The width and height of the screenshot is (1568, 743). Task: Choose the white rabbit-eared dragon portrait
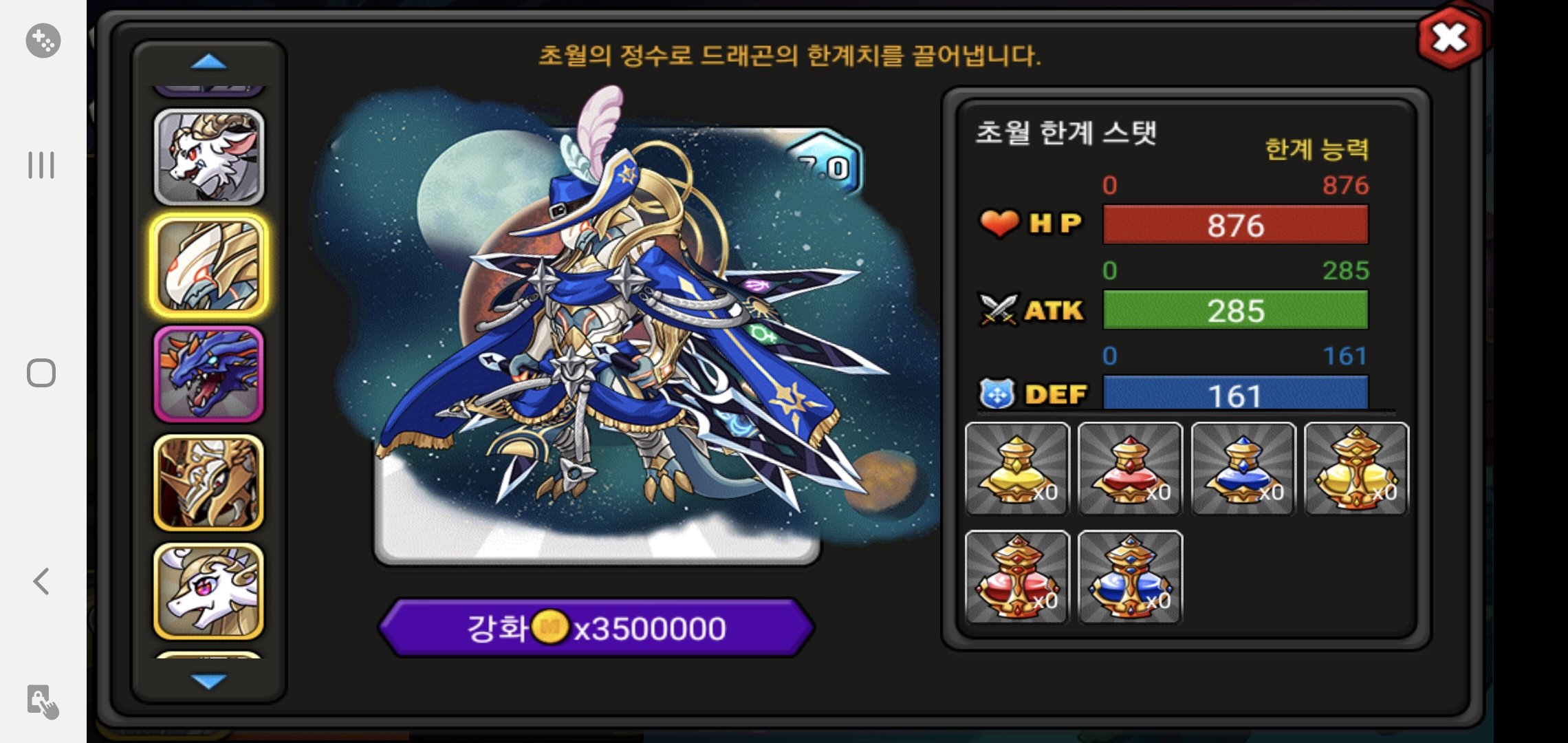209,158
